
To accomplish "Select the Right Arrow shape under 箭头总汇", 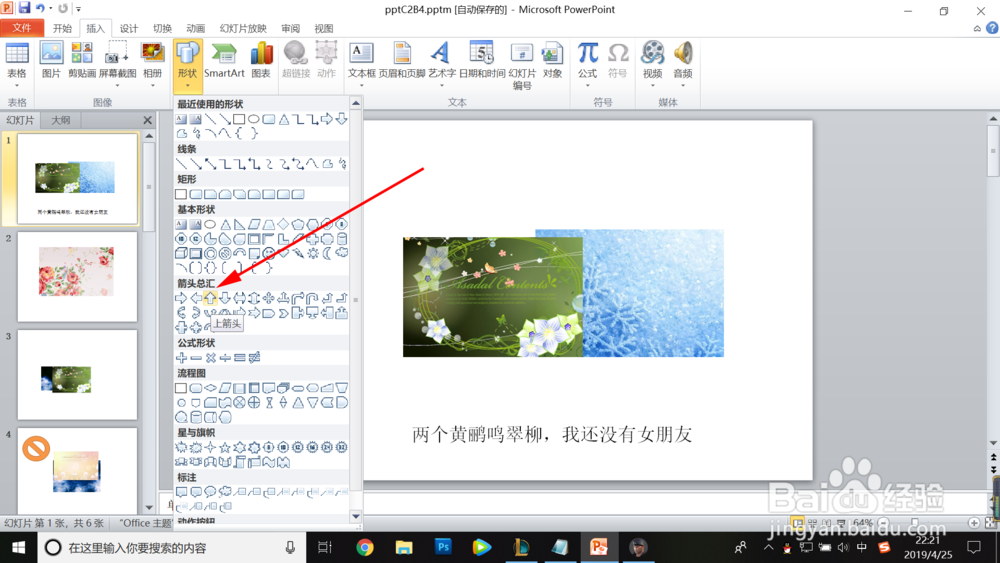I will click(x=181, y=298).
